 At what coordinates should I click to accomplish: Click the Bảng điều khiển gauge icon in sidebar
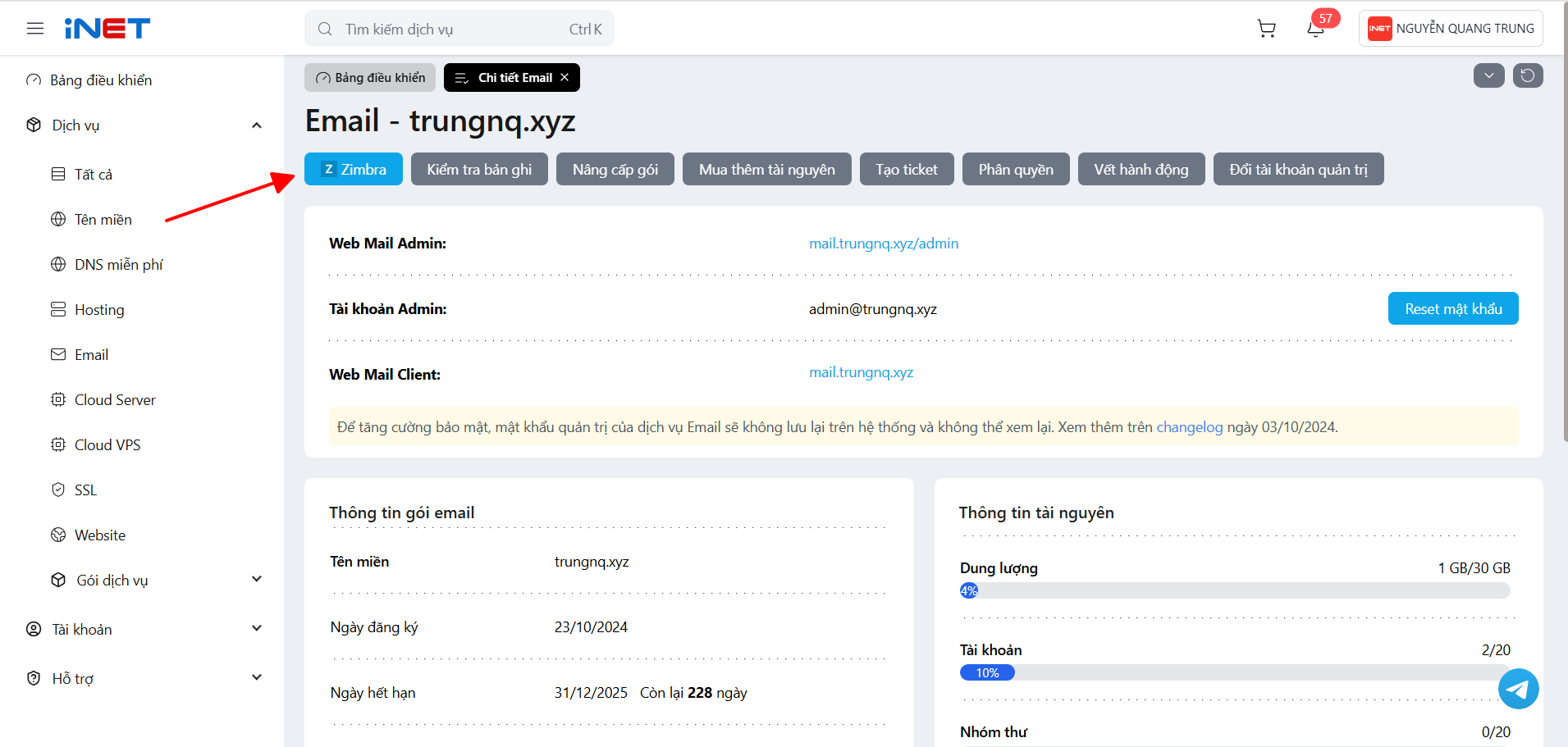pos(34,80)
